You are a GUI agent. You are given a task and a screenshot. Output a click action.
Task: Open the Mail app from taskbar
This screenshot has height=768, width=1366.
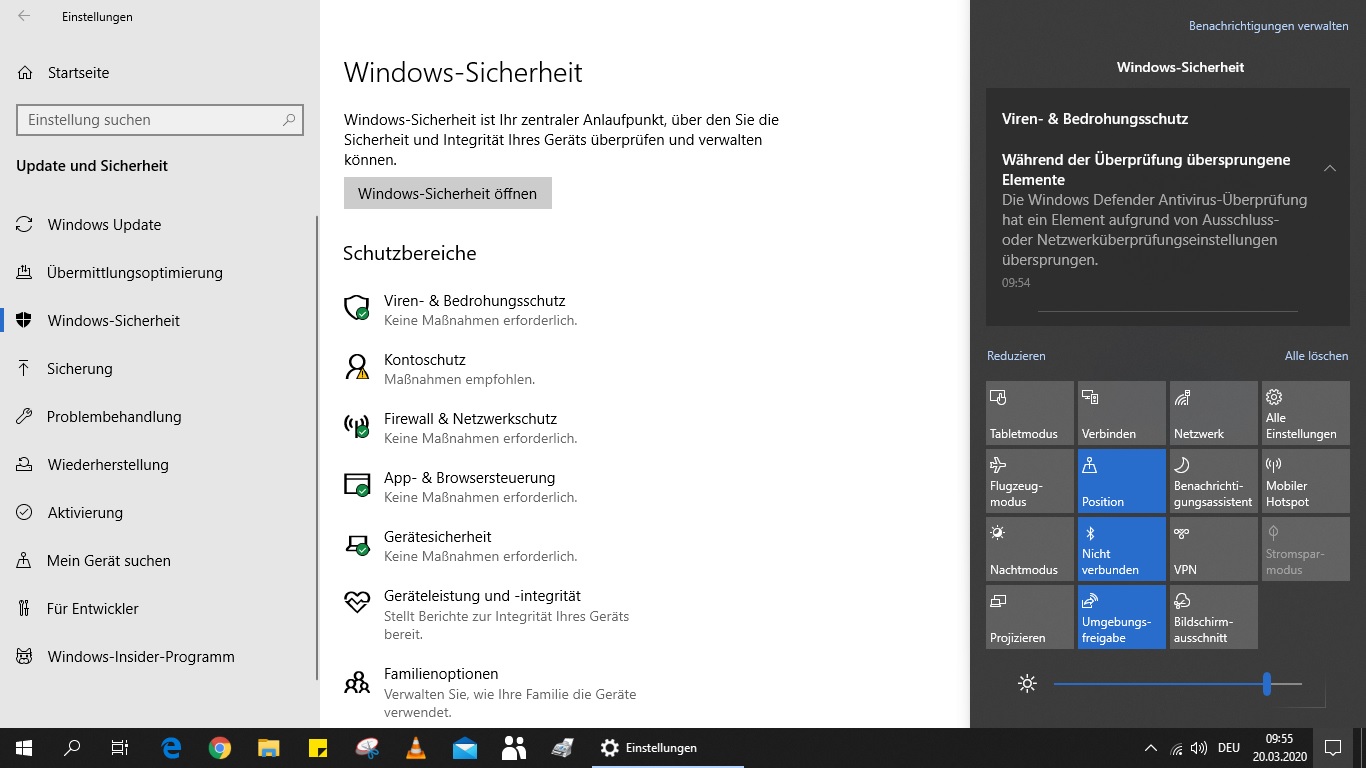pyautogui.click(x=465, y=748)
